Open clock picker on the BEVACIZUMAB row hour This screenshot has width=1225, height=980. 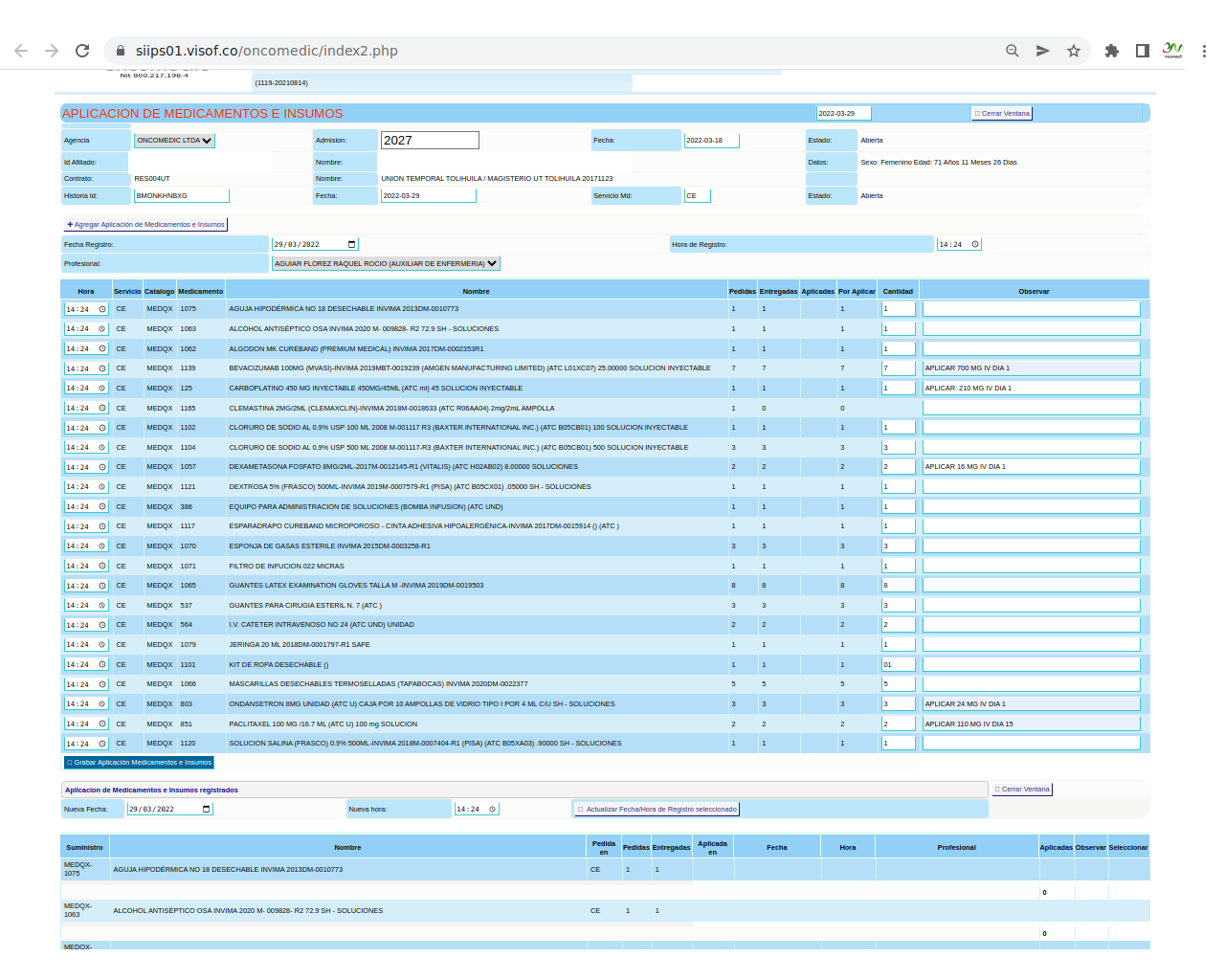(102, 368)
